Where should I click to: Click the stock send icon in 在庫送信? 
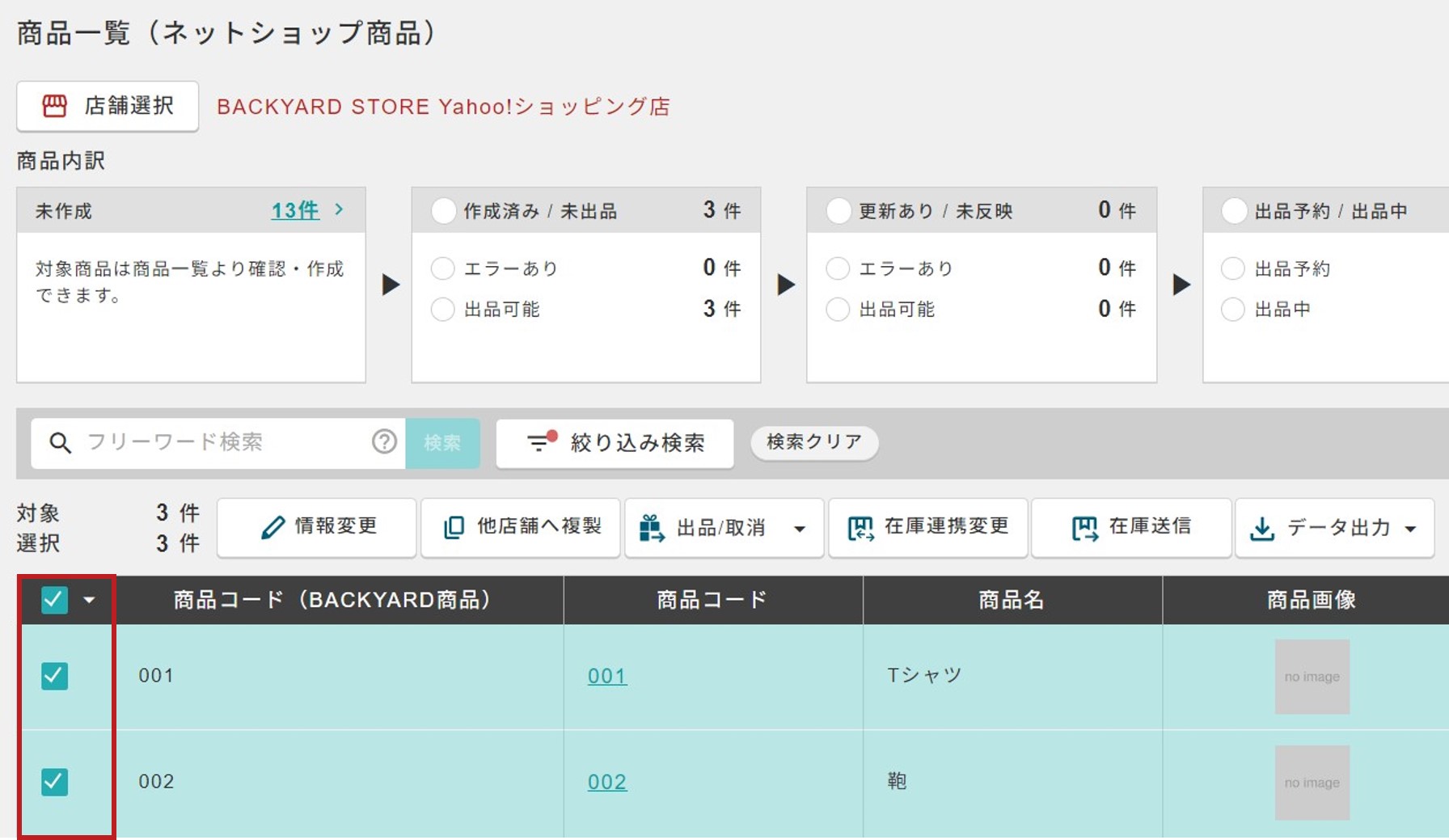tap(1085, 528)
